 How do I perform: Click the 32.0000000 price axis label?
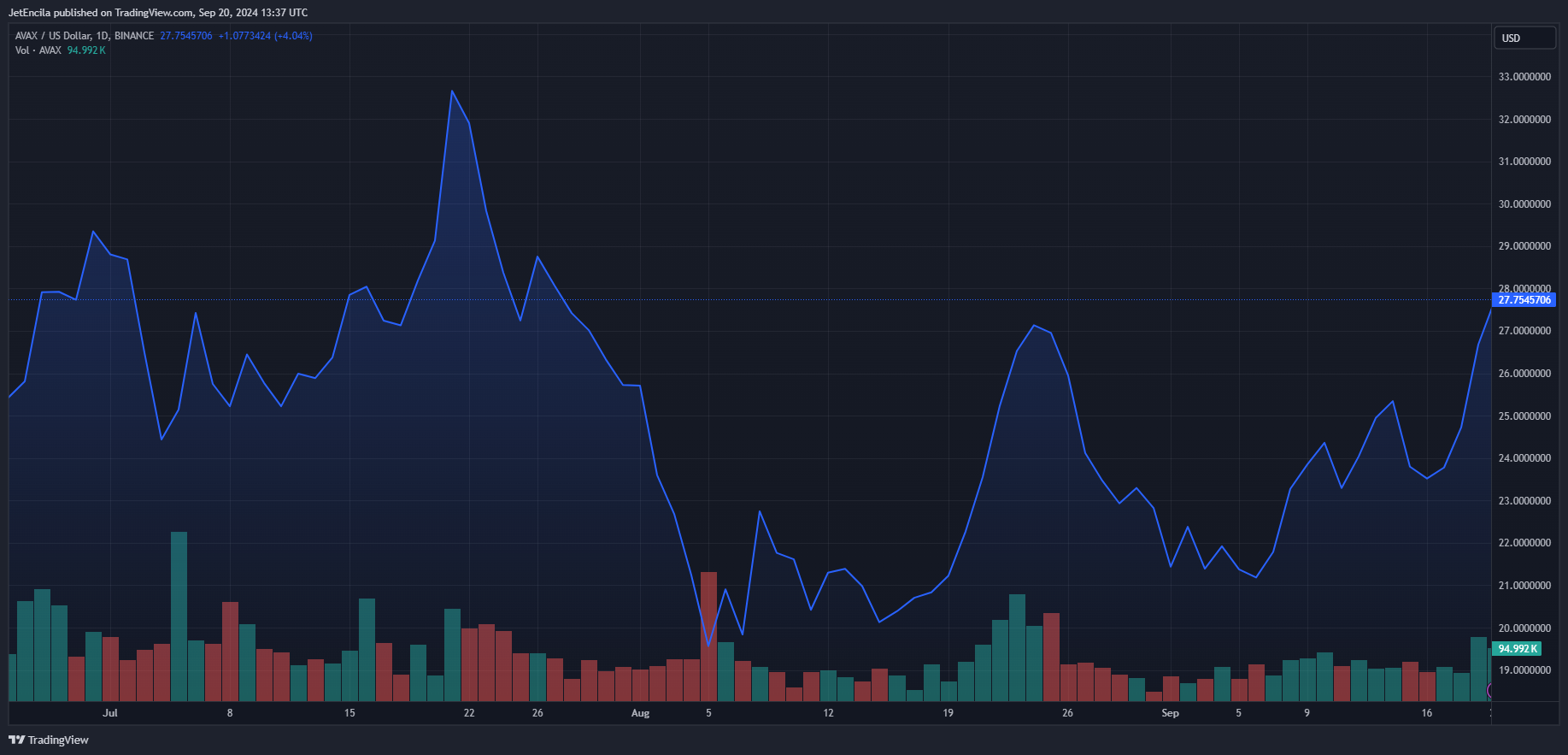click(x=1524, y=120)
